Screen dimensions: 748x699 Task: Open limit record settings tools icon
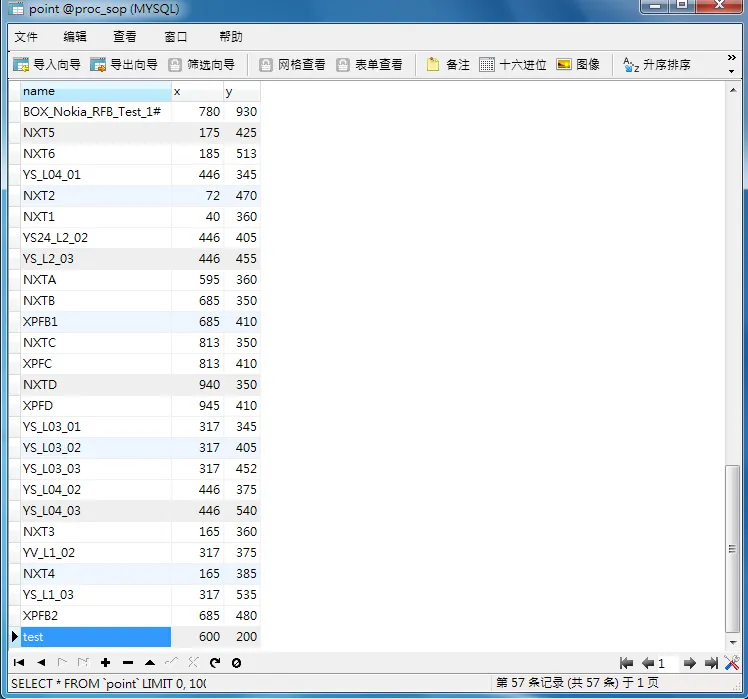click(732, 662)
